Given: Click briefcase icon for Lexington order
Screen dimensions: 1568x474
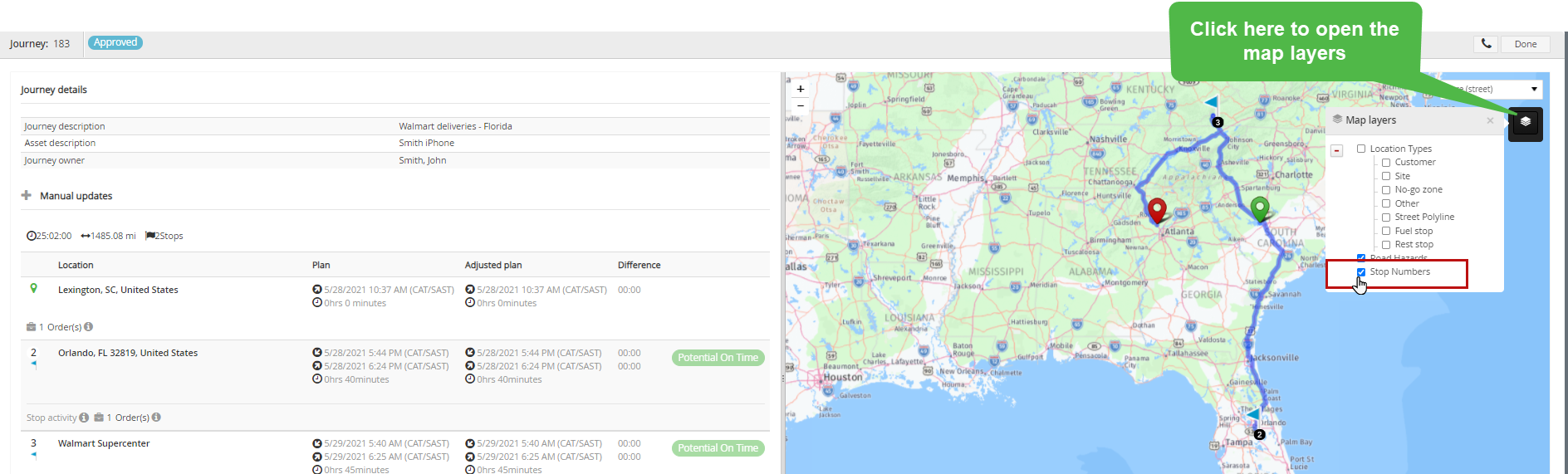Looking at the screenshot, I should point(31,327).
